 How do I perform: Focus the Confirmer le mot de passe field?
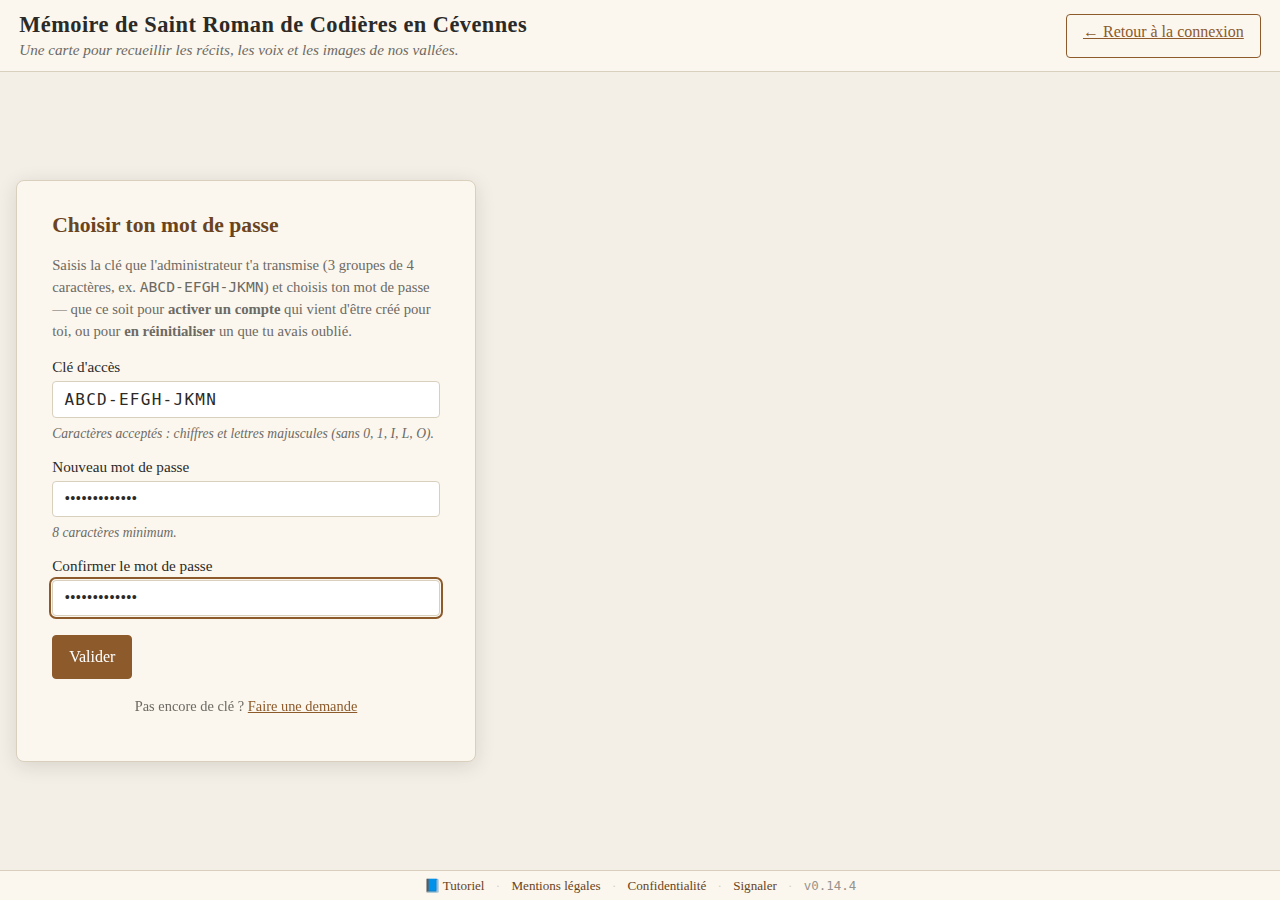(245, 597)
